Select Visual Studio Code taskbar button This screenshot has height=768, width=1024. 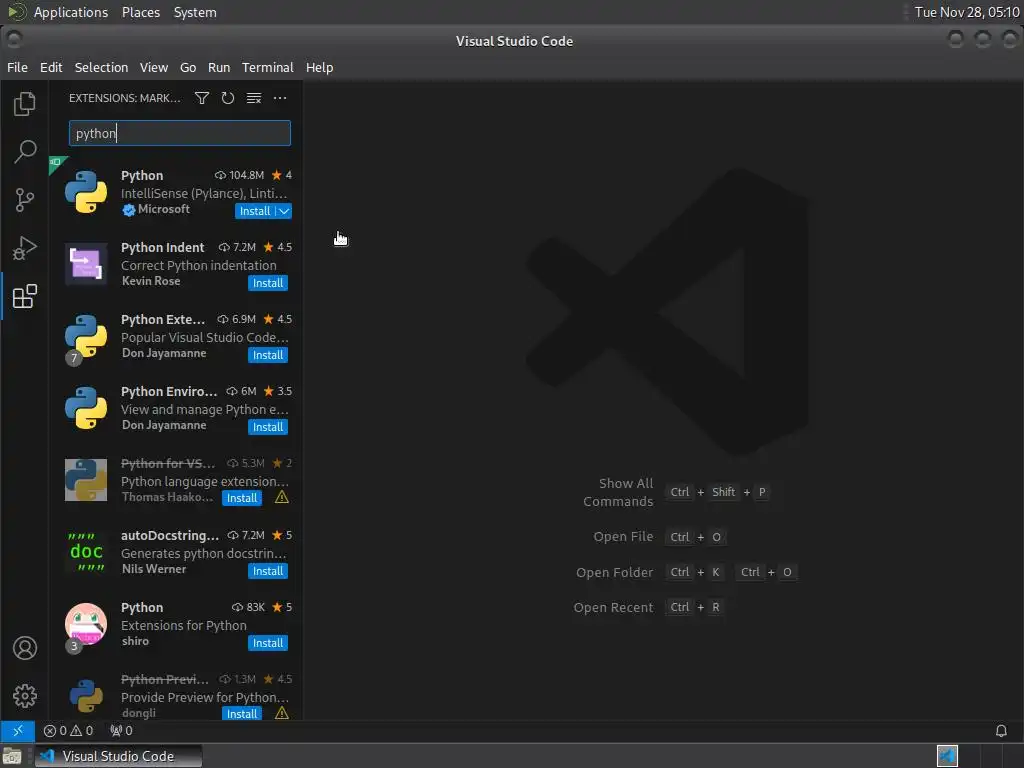click(x=118, y=756)
